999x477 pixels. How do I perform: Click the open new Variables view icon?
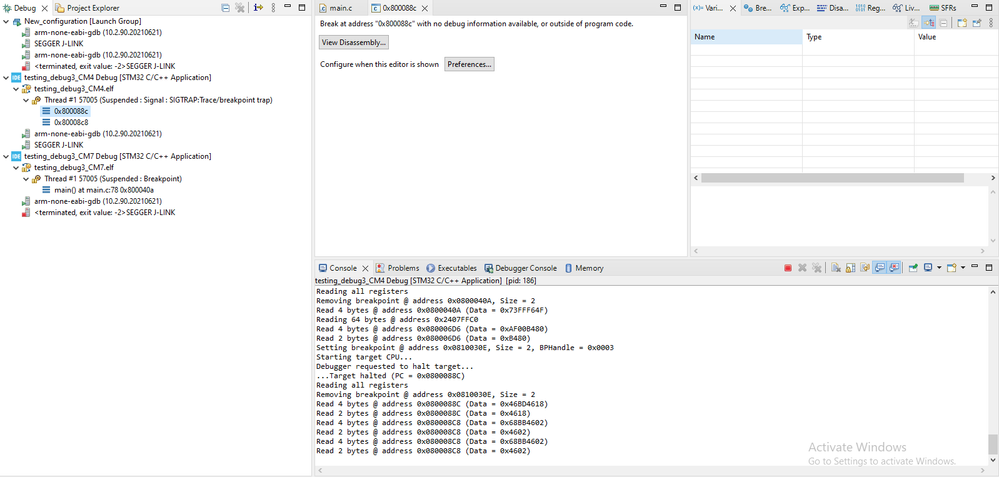pos(962,23)
